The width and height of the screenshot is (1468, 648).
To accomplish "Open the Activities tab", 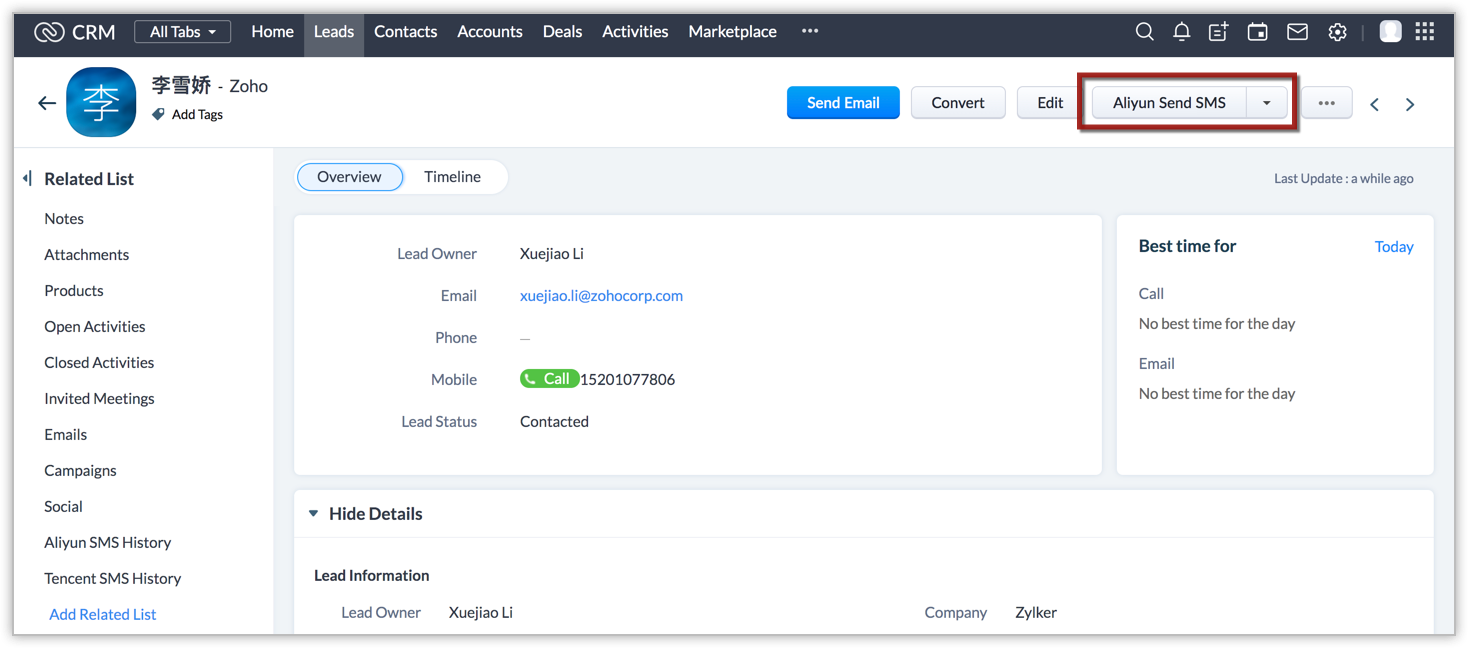I will point(635,32).
